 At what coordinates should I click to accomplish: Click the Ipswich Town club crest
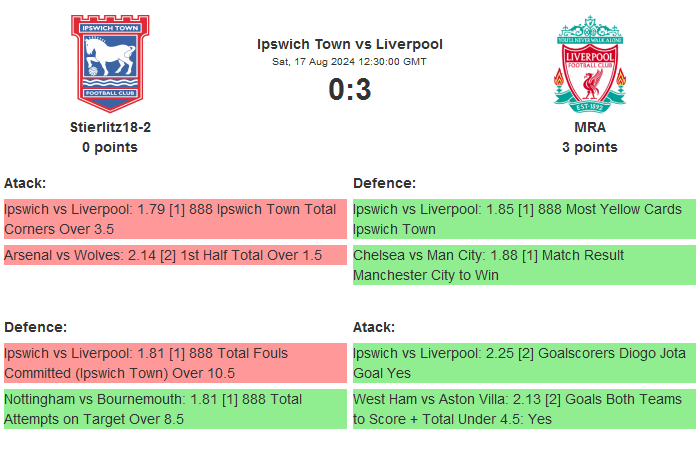pyautogui.click(x=110, y=62)
